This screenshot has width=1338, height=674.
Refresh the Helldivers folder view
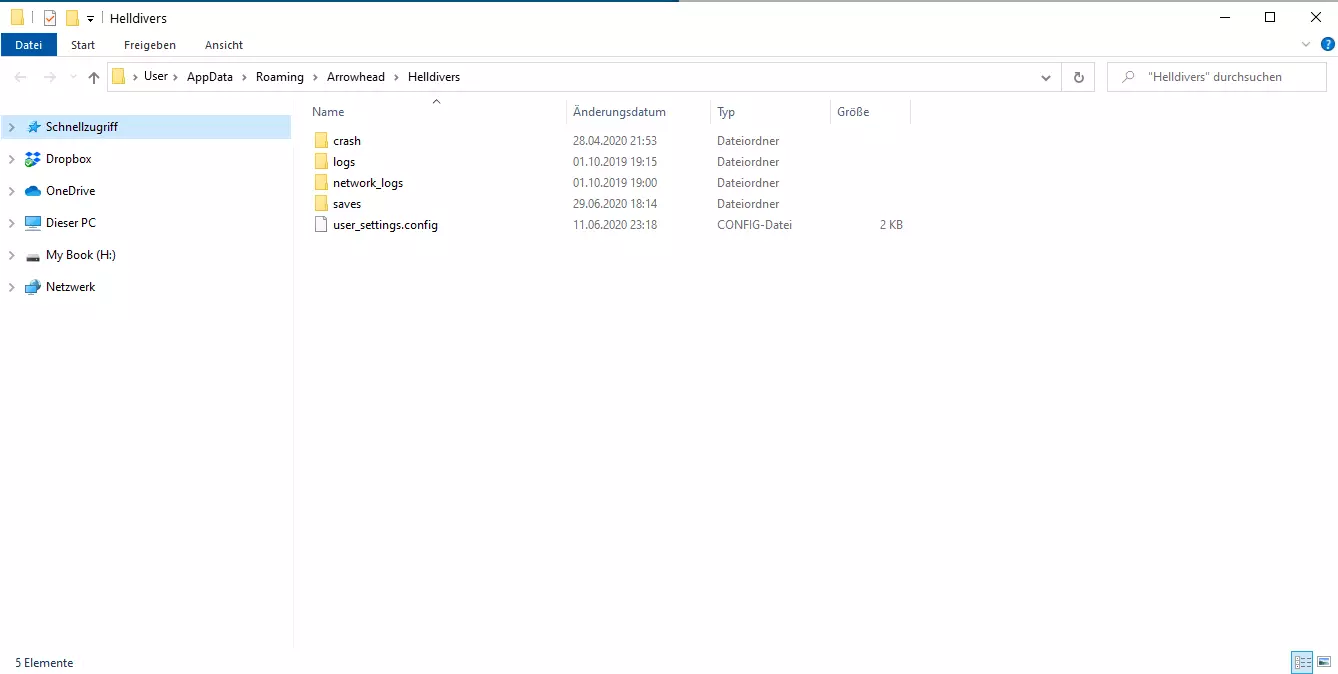pyautogui.click(x=1078, y=77)
